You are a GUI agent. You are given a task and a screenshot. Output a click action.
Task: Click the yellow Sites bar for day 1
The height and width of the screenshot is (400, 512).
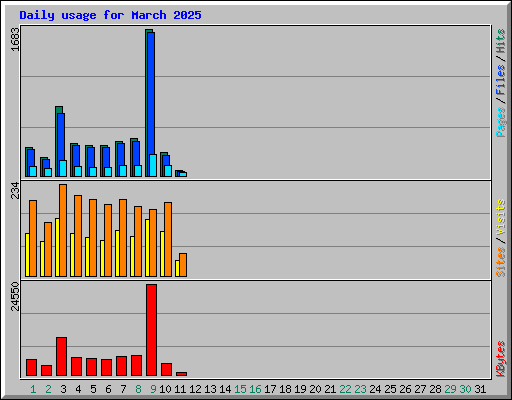(27, 255)
